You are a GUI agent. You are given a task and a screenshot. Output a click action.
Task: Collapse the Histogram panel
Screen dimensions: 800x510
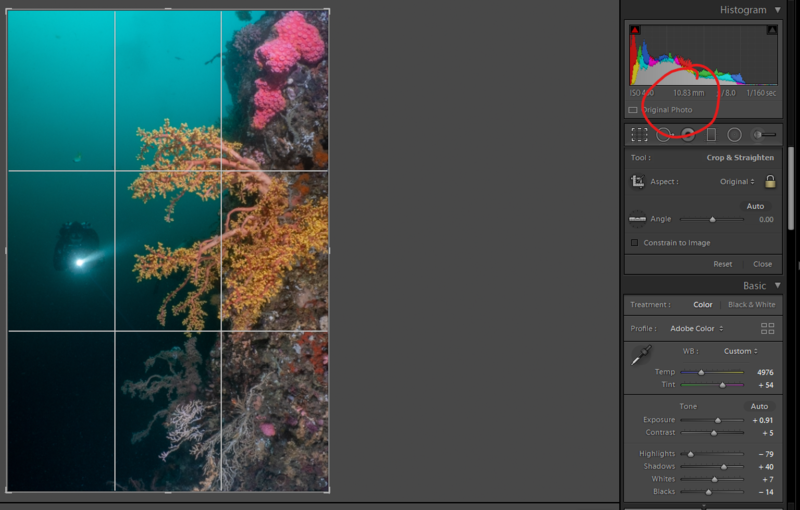[x=778, y=10]
